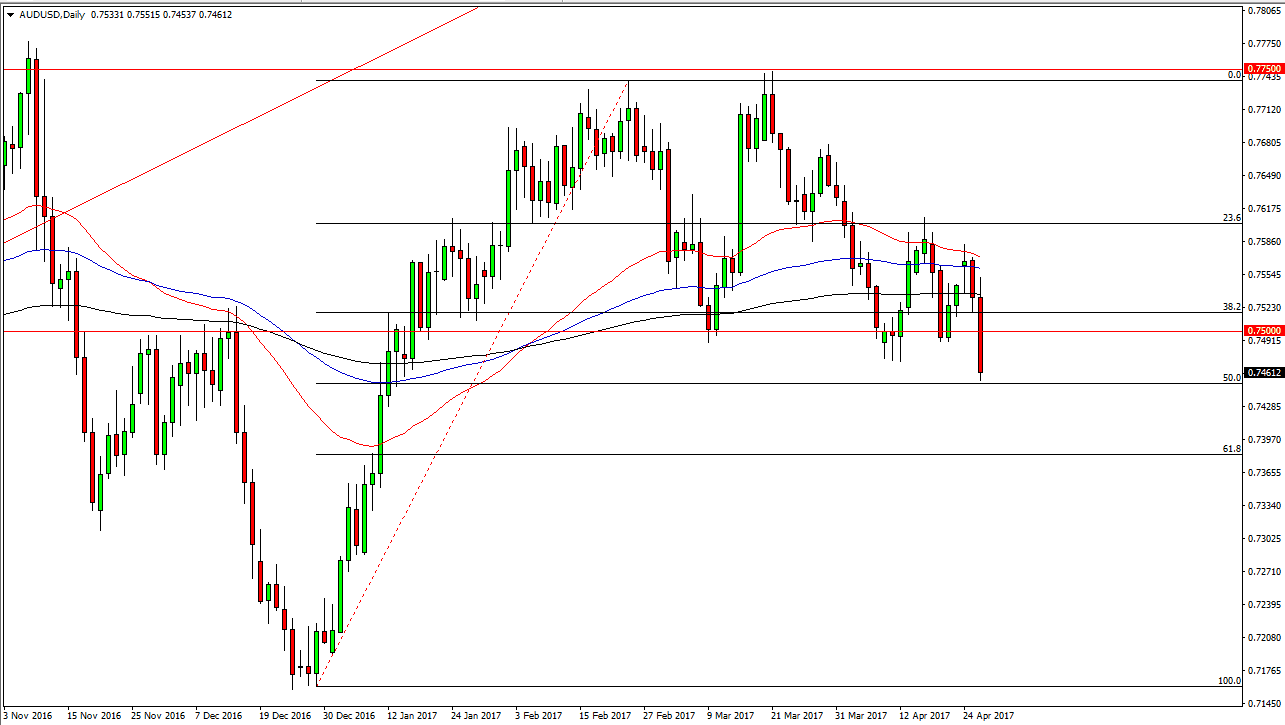The height and width of the screenshot is (725, 1285).
Task: Click the 0.77750 price axis label
Action: pyautogui.click(x=1265, y=43)
